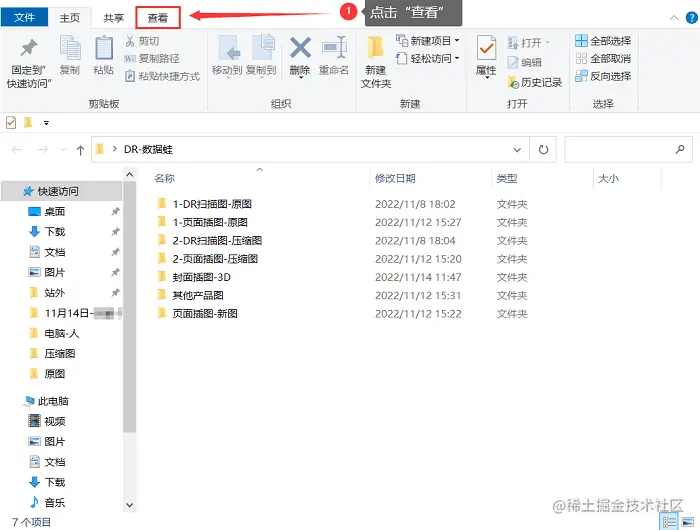
Task: Click the Forward navigation arrow
Action: point(43,150)
